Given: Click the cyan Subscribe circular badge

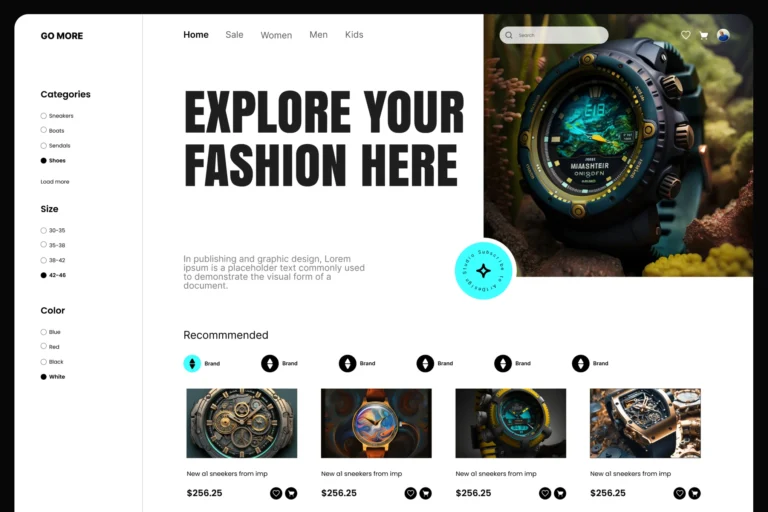Looking at the screenshot, I should pyautogui.click(x=483, y=270).
